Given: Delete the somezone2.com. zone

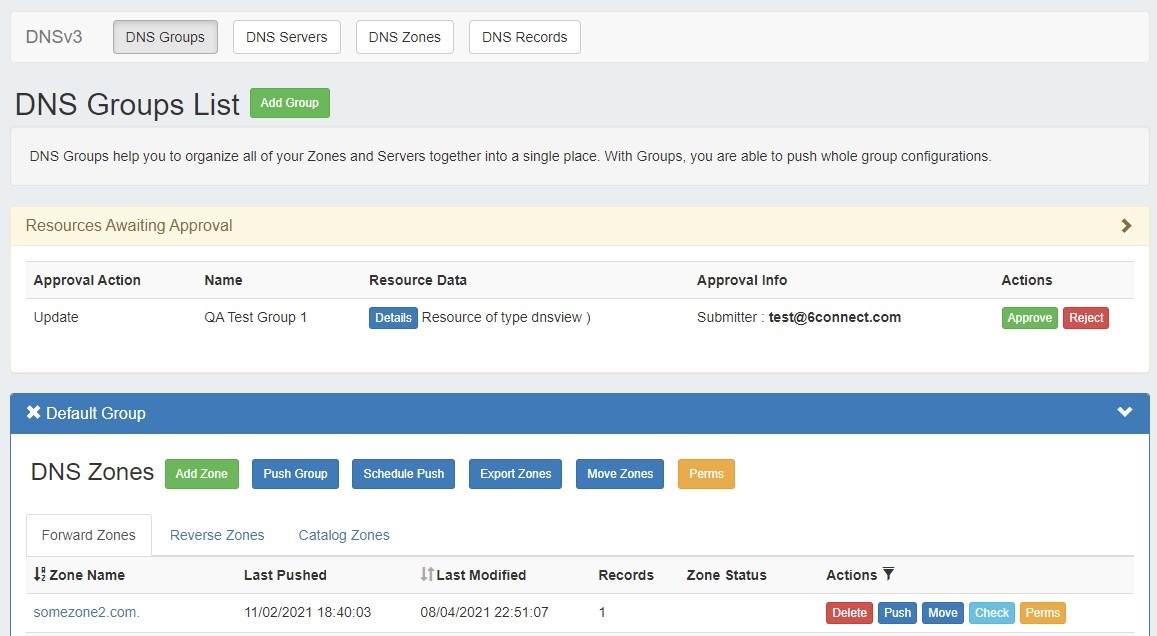Looking at the screenshot, I should (x=849, y=613).
